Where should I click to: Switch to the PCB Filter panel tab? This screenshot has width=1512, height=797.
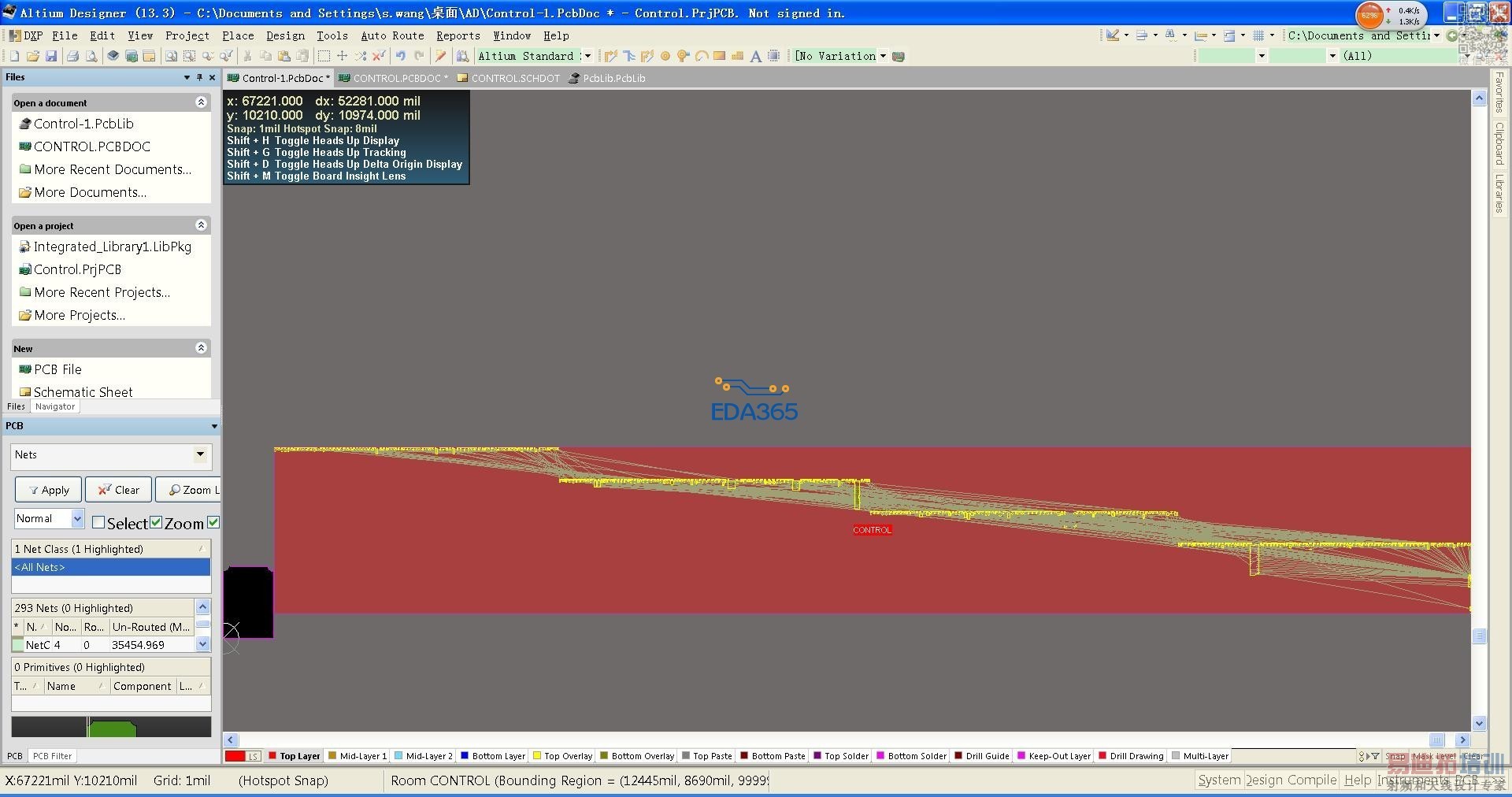[52, 756]
